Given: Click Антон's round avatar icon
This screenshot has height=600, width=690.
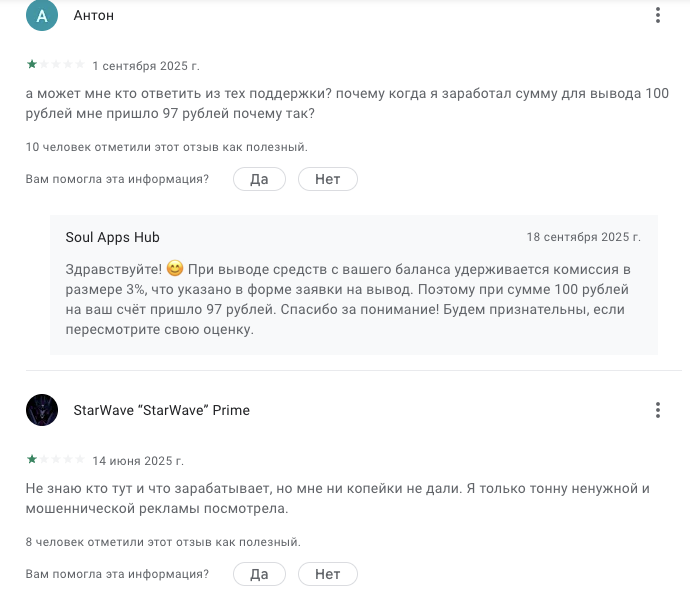Looking at the screenshot, I should click(x=41, y=15).
